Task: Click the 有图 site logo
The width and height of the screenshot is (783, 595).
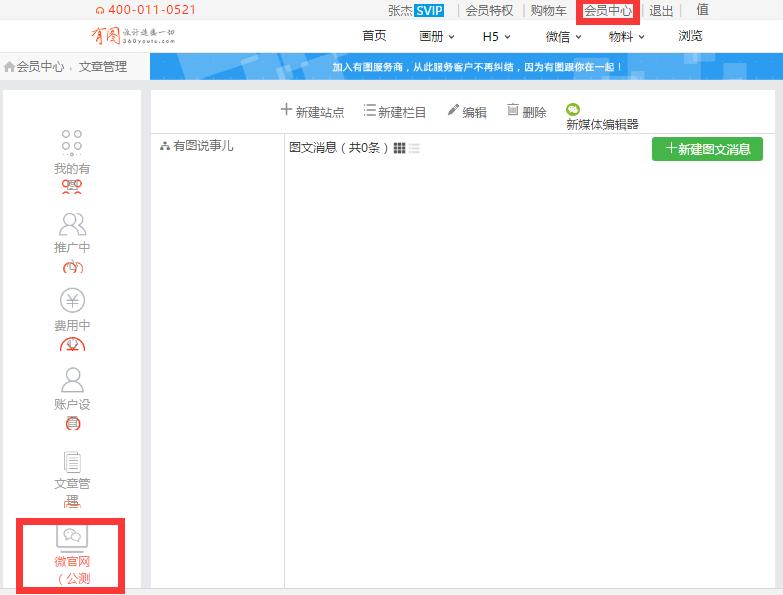Action: (133, 35)
